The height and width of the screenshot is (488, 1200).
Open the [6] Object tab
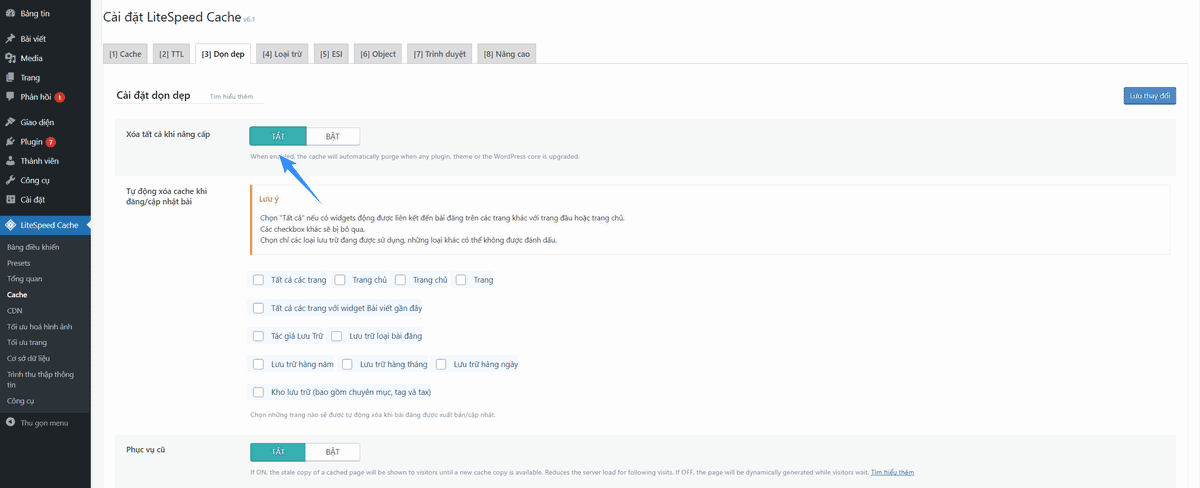tap(378, 54)
